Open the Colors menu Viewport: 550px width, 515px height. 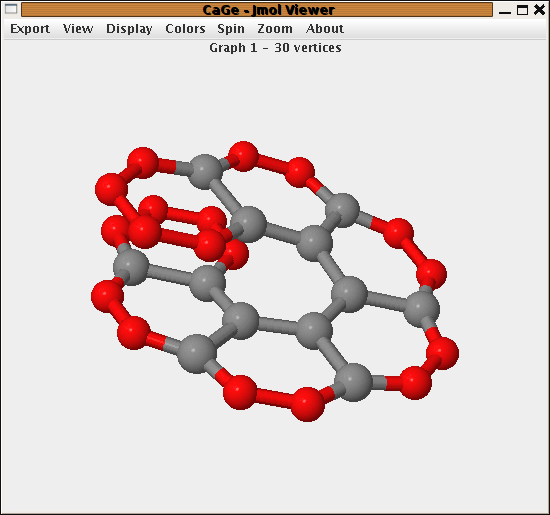185,29
